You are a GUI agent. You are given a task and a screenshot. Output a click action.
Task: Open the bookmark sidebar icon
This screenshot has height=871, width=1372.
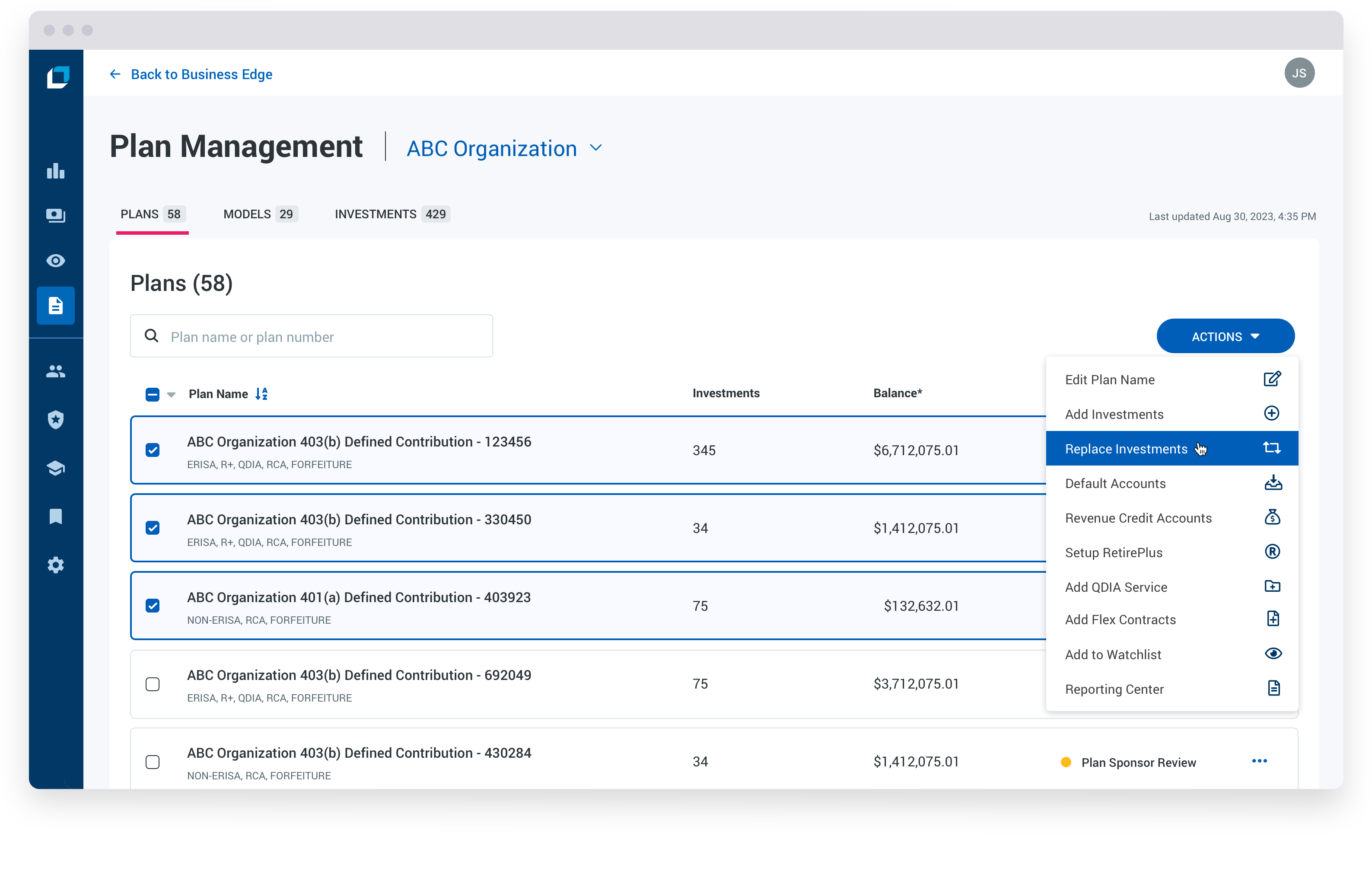click(56, 517)
